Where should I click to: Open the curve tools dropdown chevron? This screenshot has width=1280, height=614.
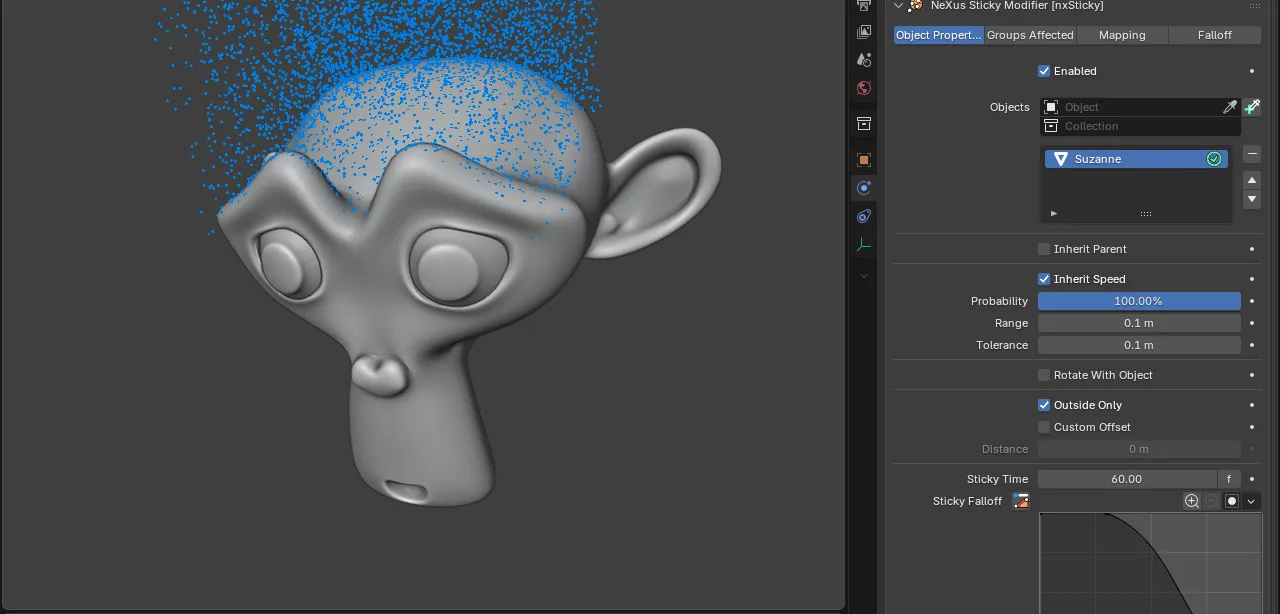1251,501
